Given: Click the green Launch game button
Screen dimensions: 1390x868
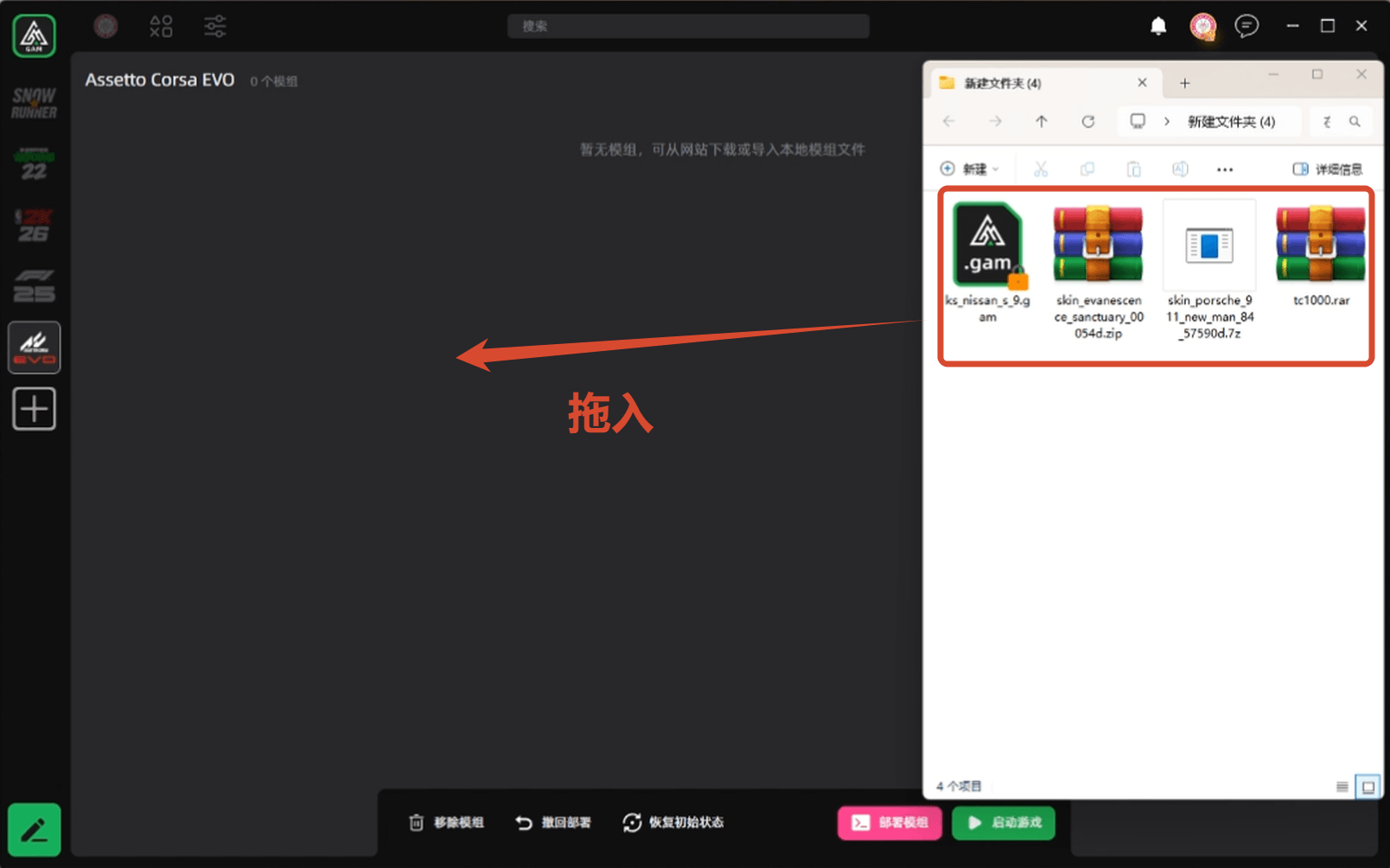Looking at the screenshot, I should point(1004,822).
